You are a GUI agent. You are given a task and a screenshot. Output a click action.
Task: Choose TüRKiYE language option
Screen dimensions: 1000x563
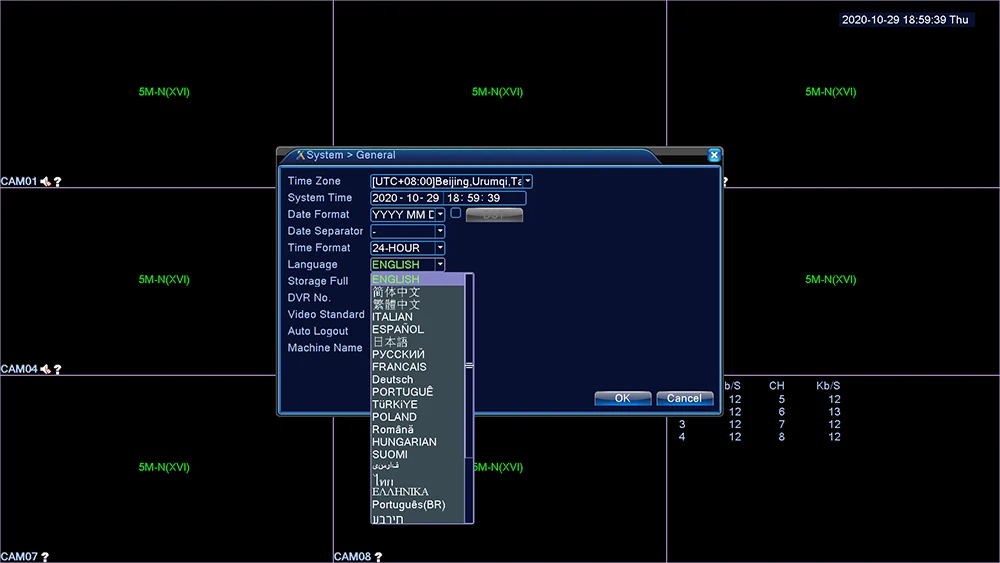(418, 404)
